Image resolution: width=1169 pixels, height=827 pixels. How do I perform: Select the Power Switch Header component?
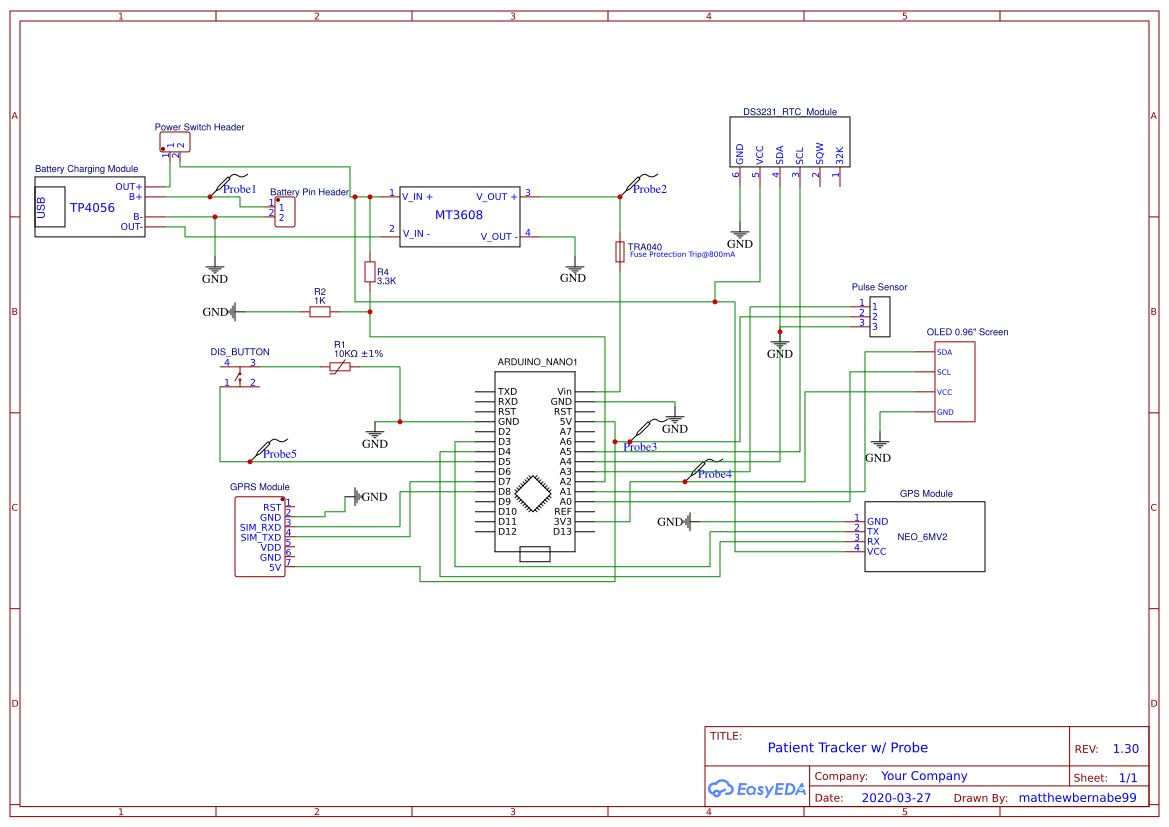tap(174, 142)
